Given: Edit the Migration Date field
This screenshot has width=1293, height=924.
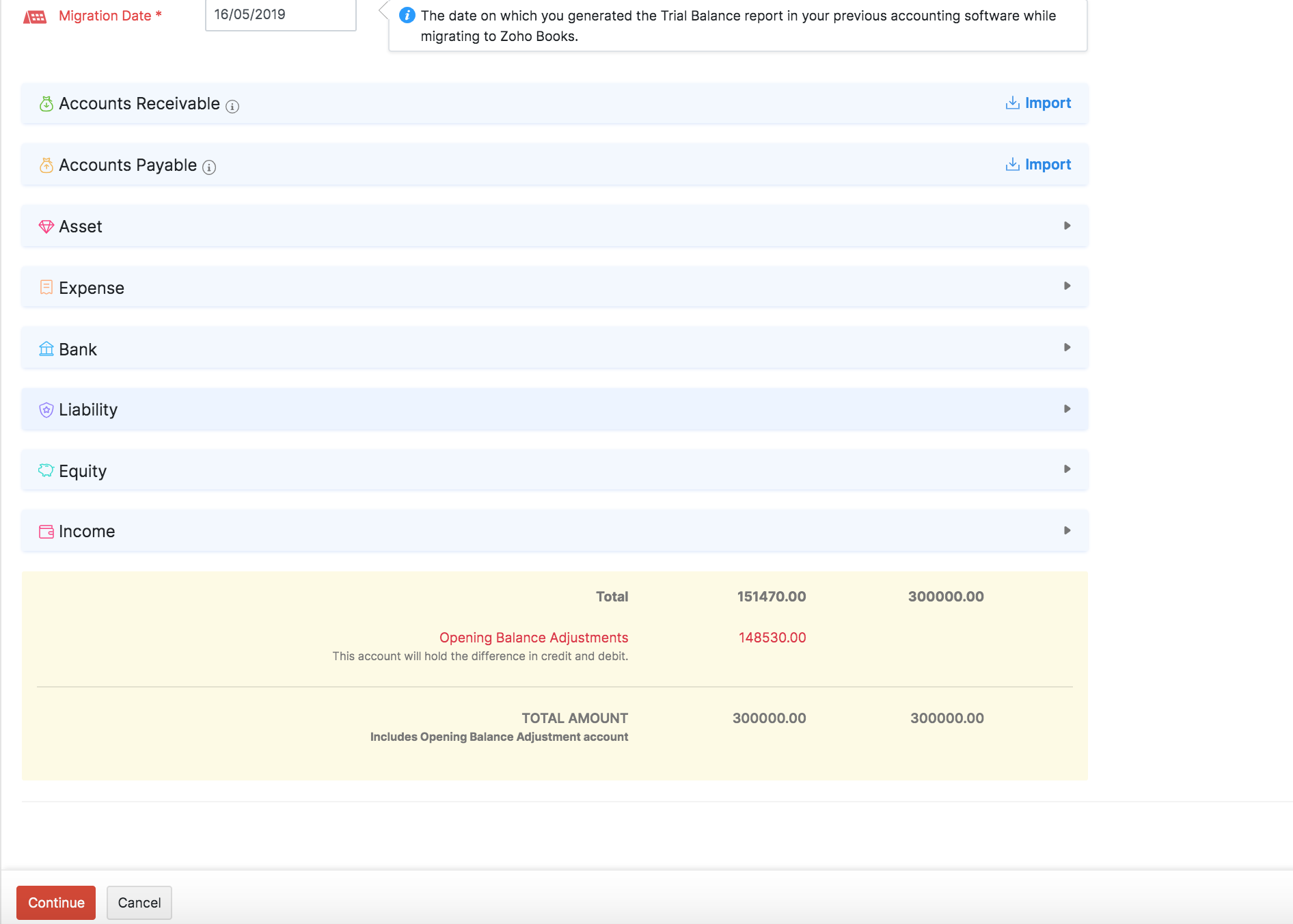Looking at the screenshot, I should (280, 15).
